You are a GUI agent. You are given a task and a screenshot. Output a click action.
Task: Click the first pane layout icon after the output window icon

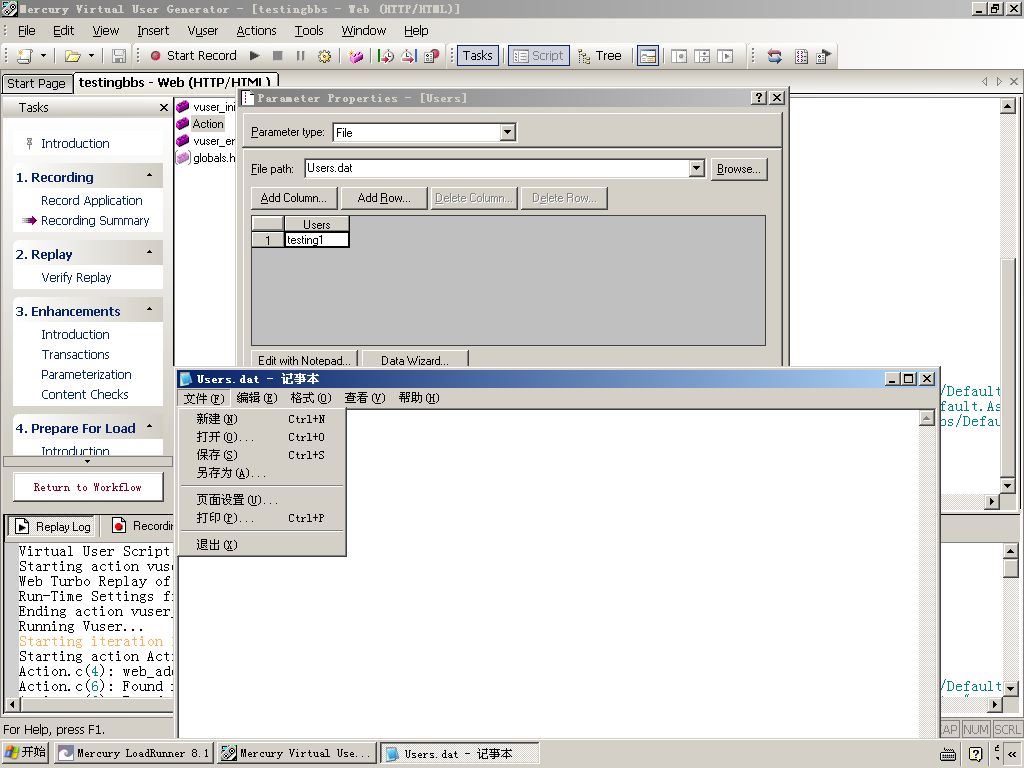tap(679, 56)
